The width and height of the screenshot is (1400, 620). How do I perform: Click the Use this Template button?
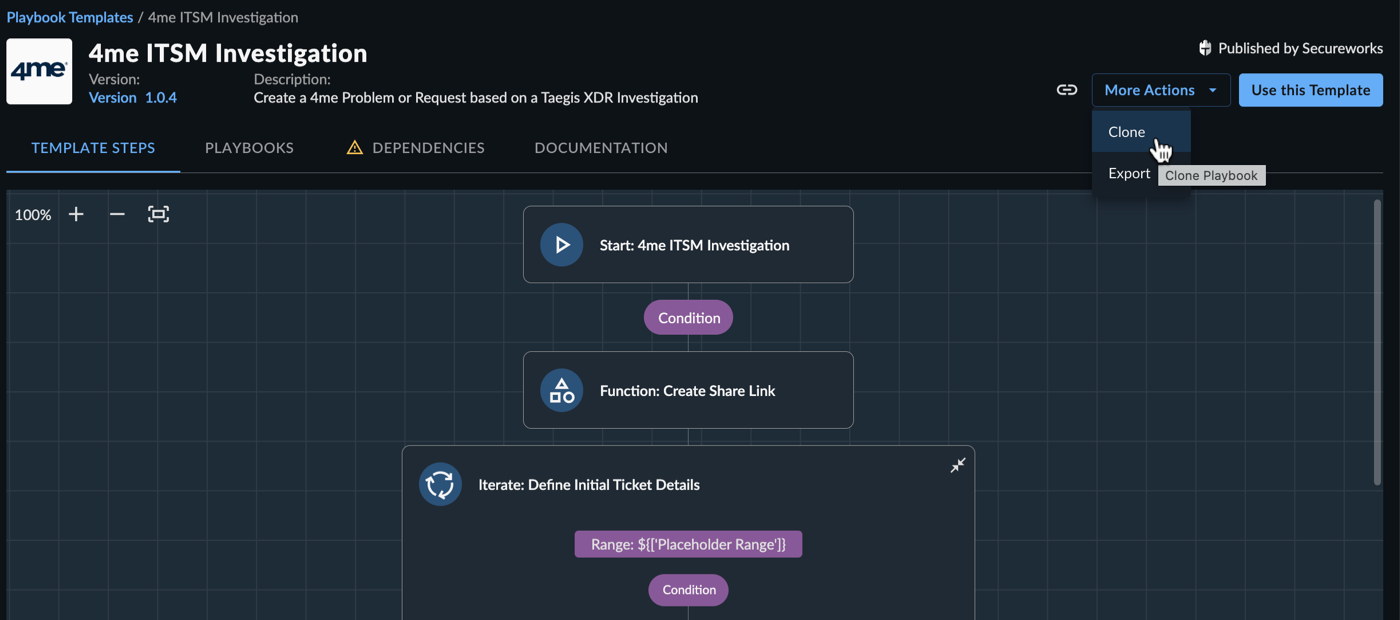click(1311, 90)
